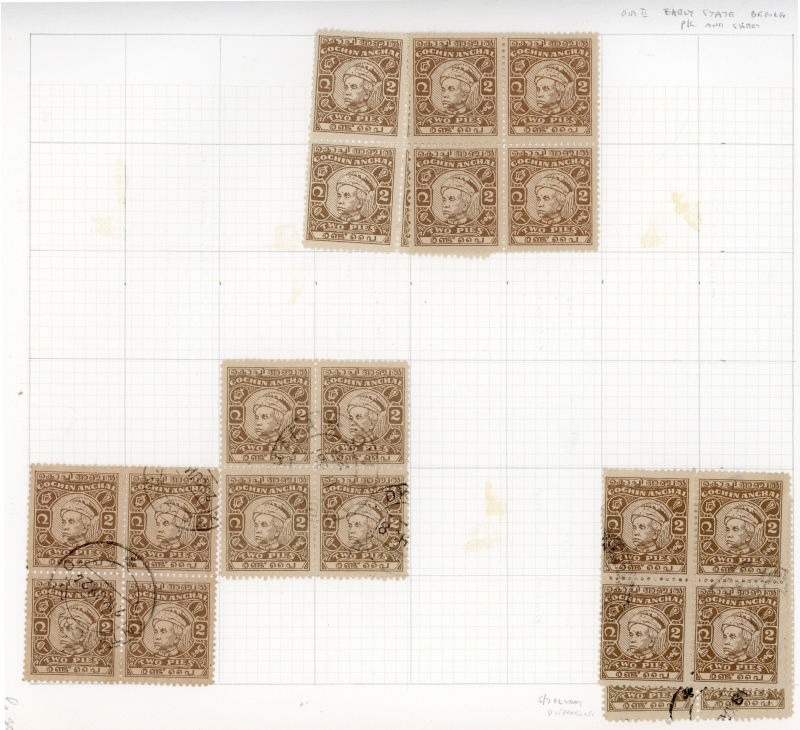Pick the top-right stamp of the far-right block
The height and width of the screenshot is (730, 800).
pyautogui.click(x=741, y=525)
